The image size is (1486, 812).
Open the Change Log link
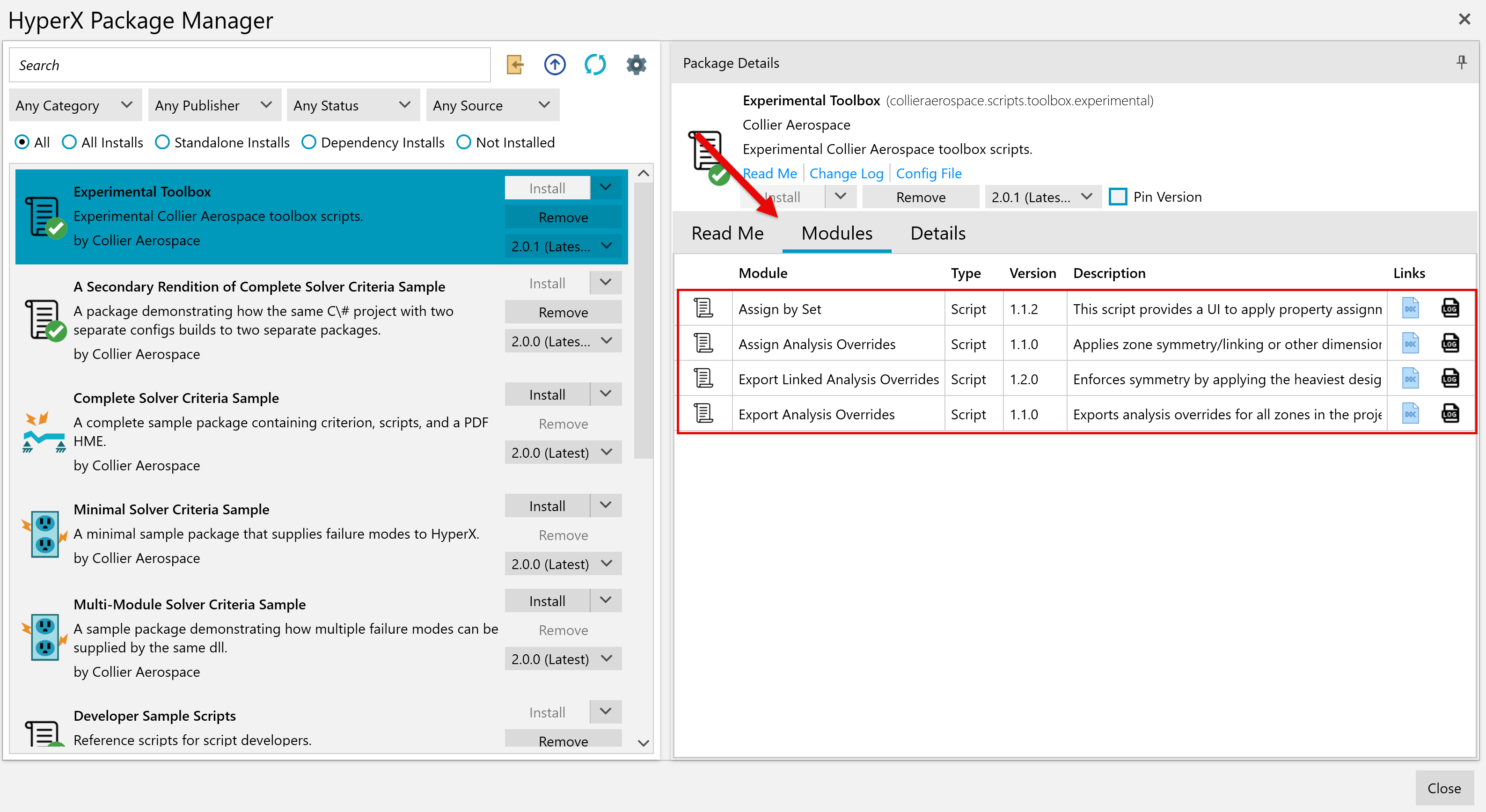tap(846, 173)
